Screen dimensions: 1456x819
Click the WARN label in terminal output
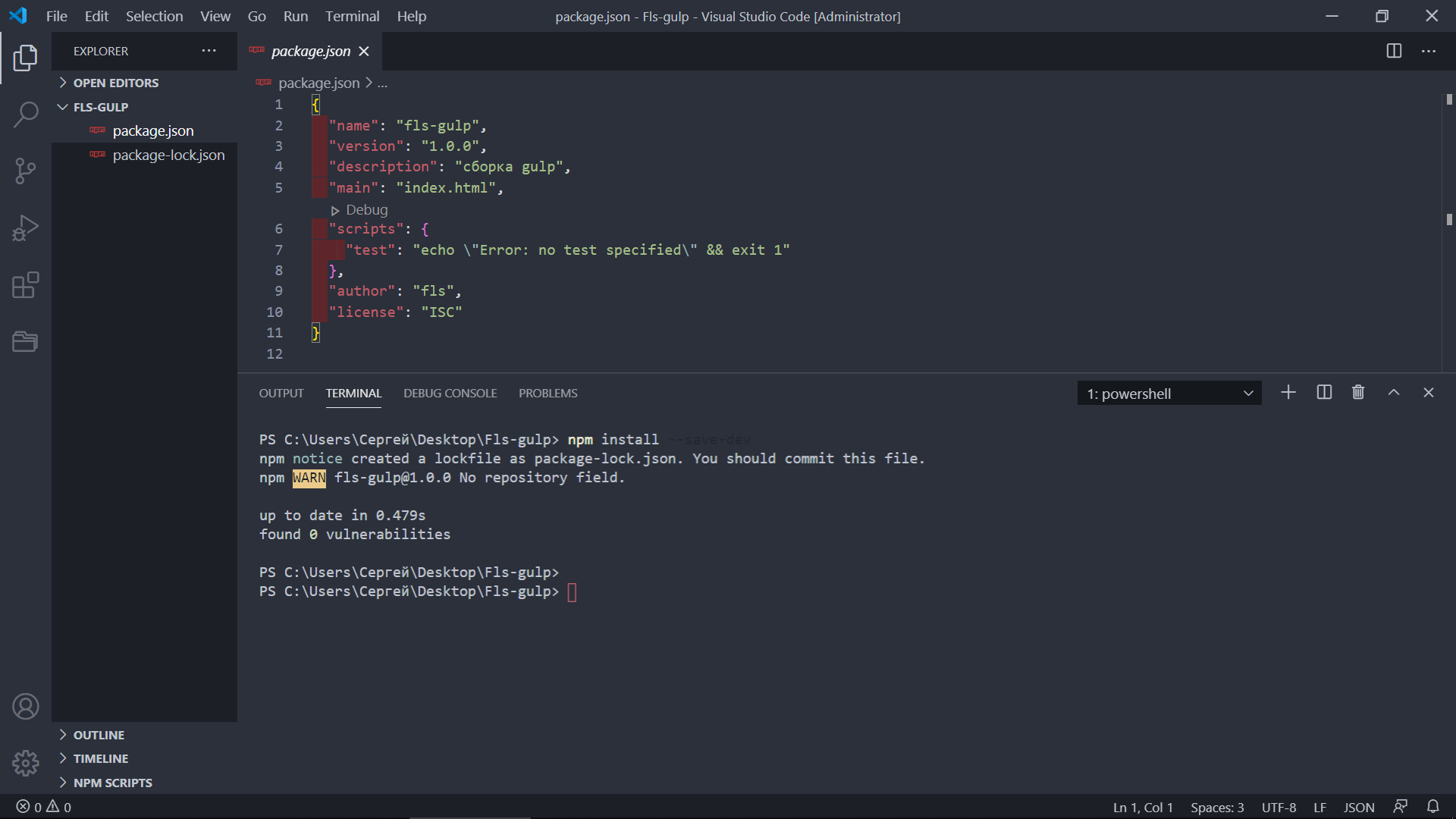[309, 478]
